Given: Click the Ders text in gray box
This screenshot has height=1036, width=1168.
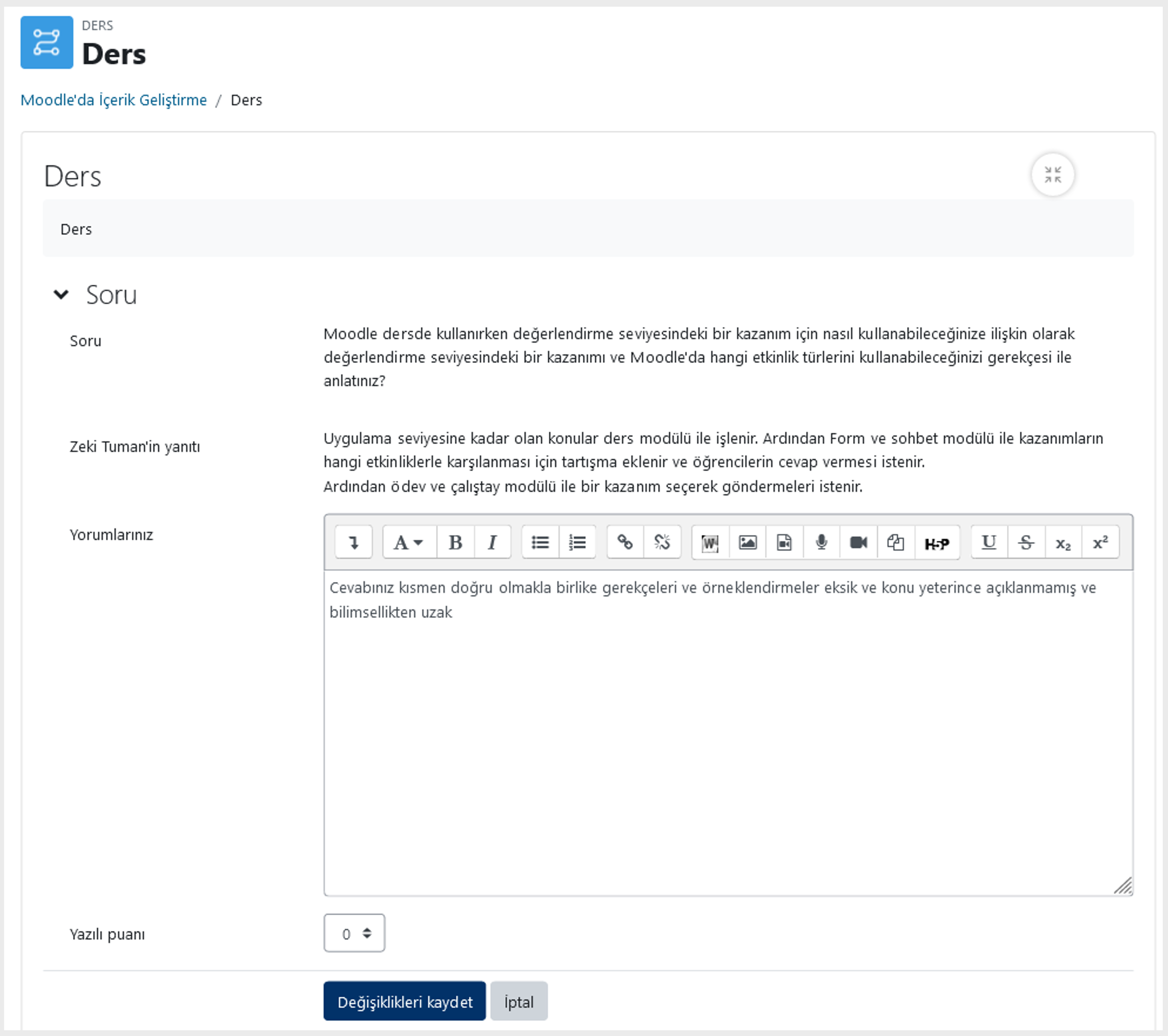Looking at the screenshot, I should [x=76, y=229].
